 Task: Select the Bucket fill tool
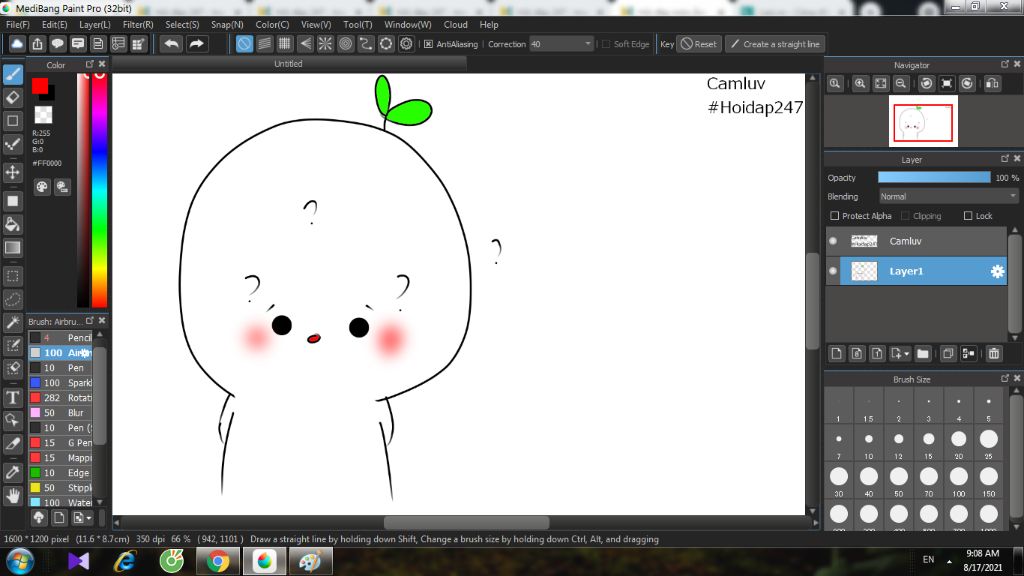12,225
